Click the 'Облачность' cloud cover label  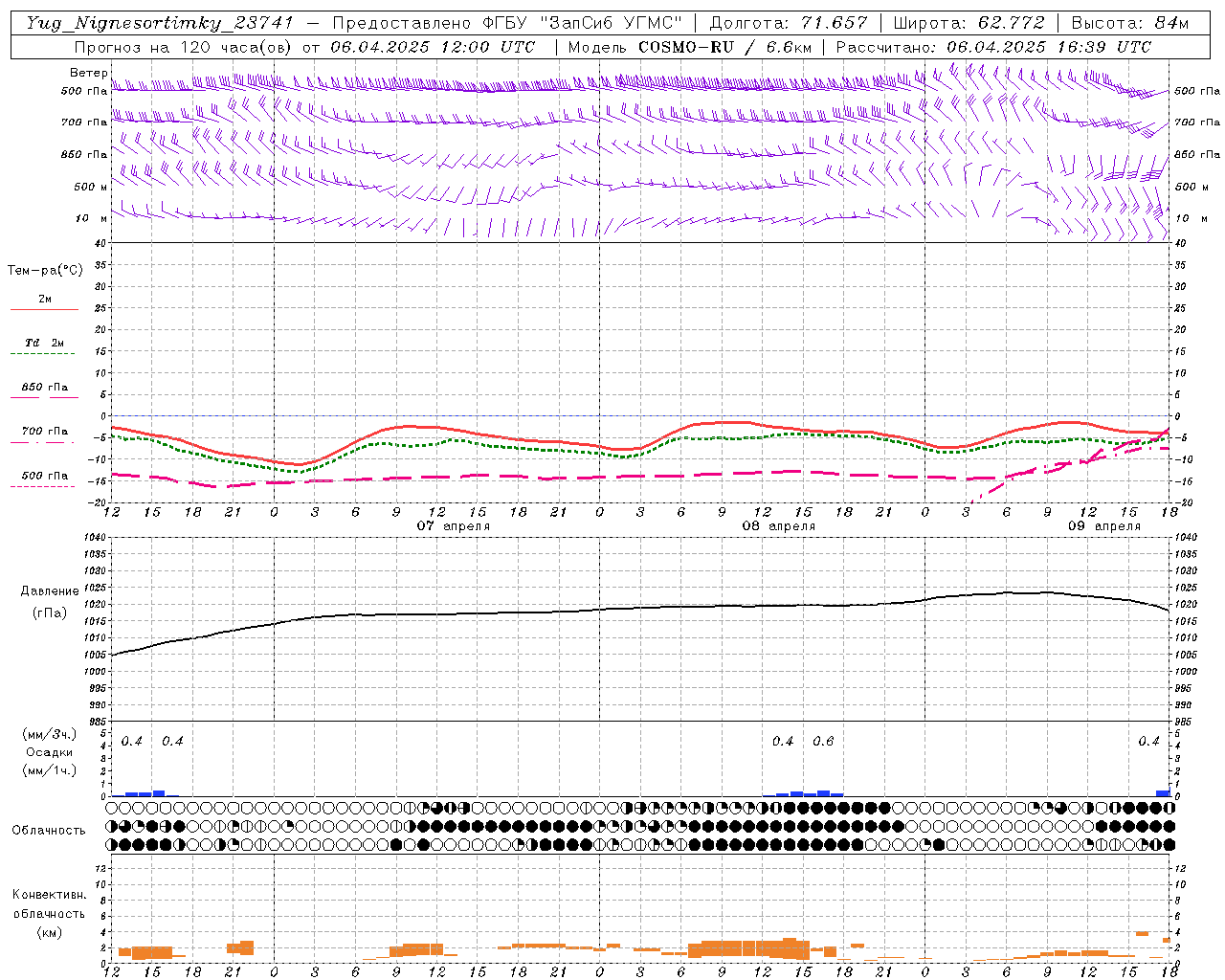[x=49, y=831]
